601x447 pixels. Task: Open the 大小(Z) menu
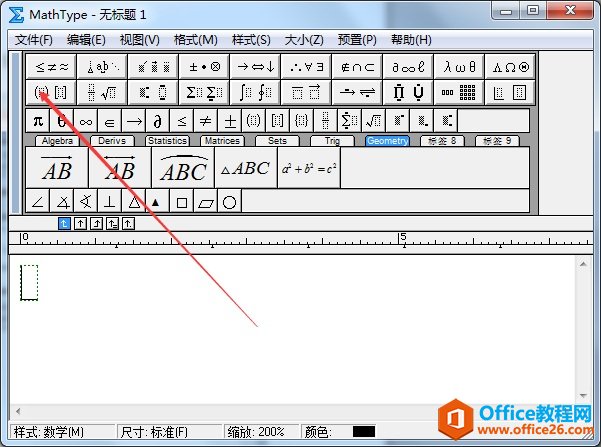pos(304,39)
